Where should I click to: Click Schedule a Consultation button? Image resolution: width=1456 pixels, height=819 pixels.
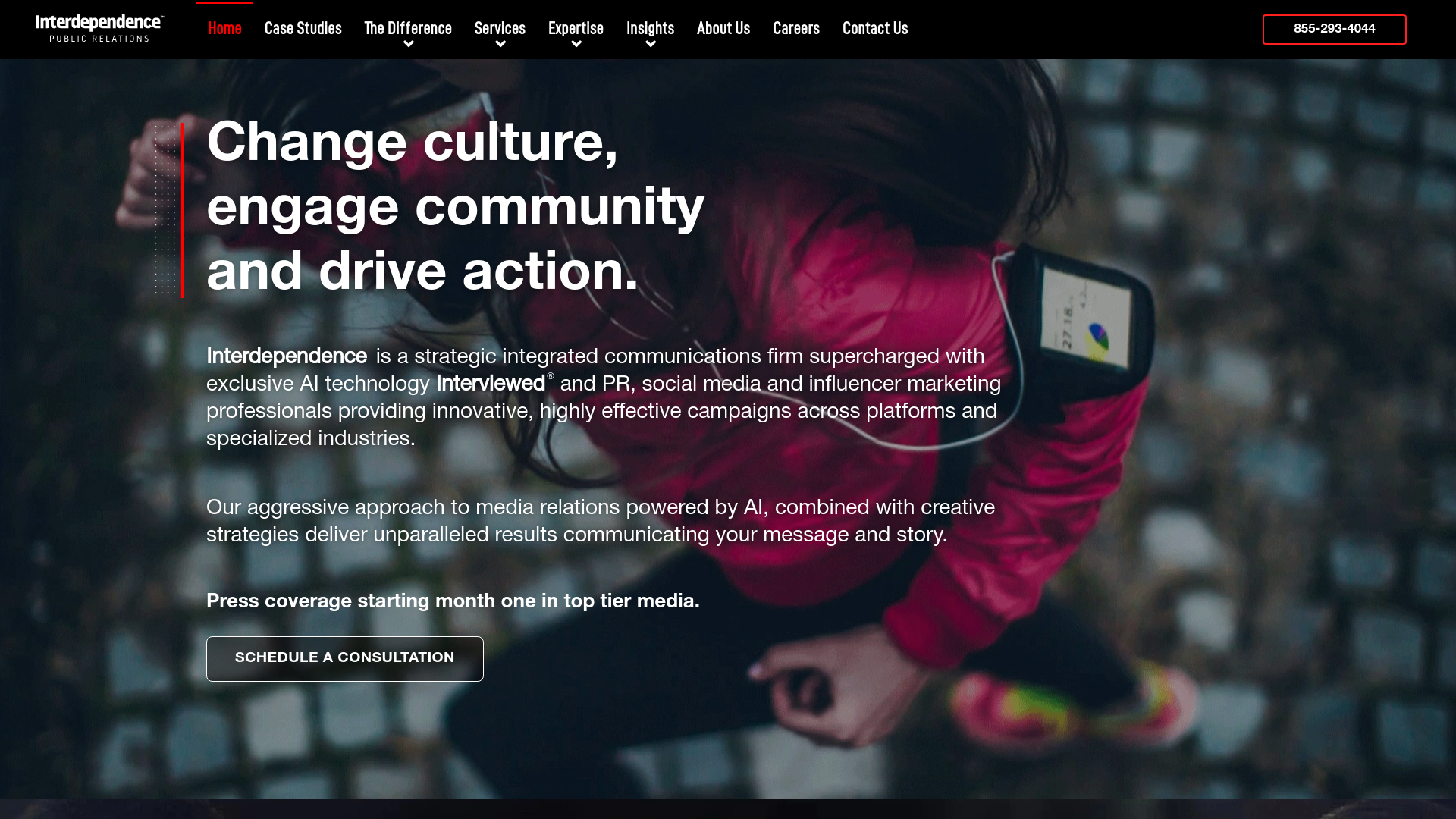coord(345,658)
